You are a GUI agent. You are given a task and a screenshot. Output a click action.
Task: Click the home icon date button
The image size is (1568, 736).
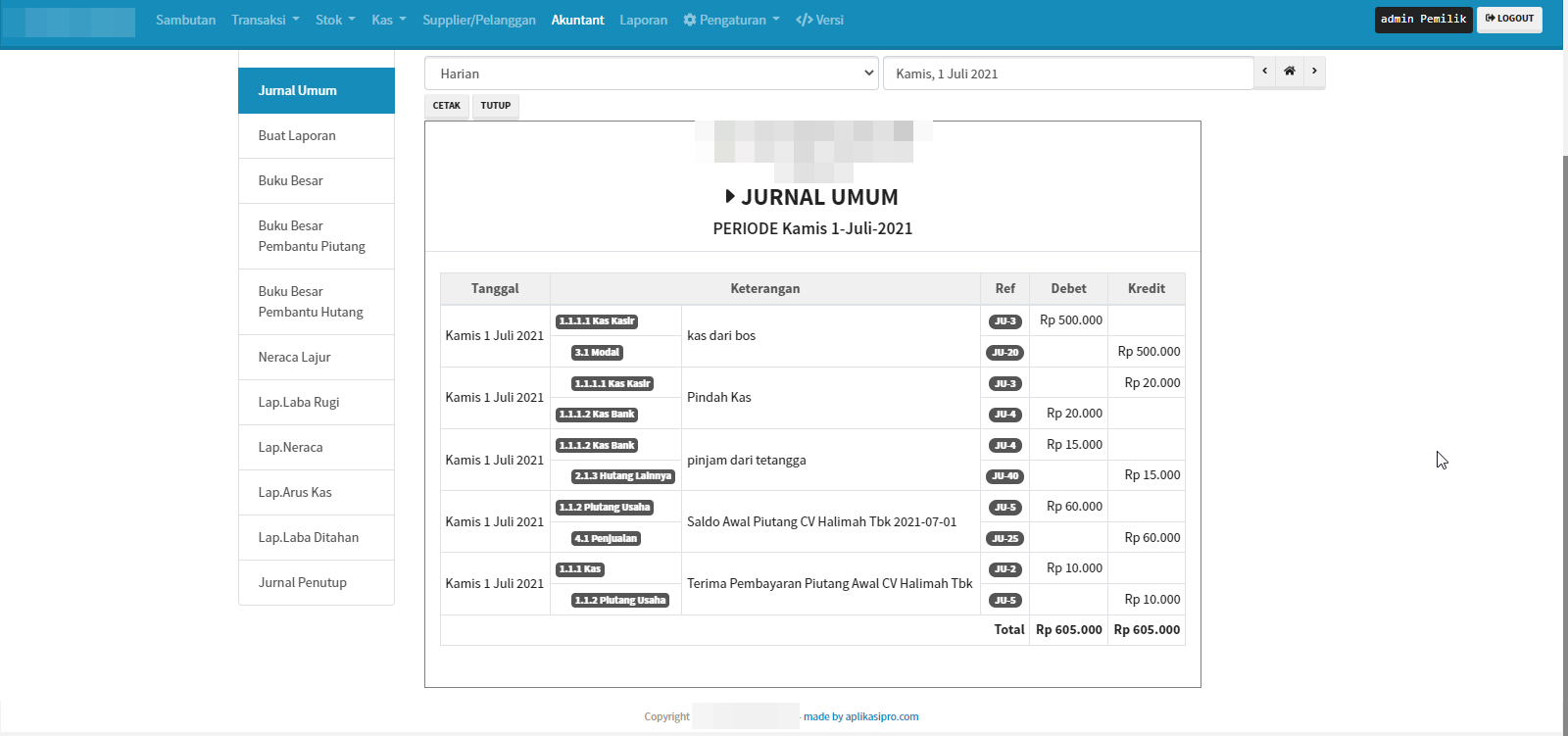pos(1290,72)
